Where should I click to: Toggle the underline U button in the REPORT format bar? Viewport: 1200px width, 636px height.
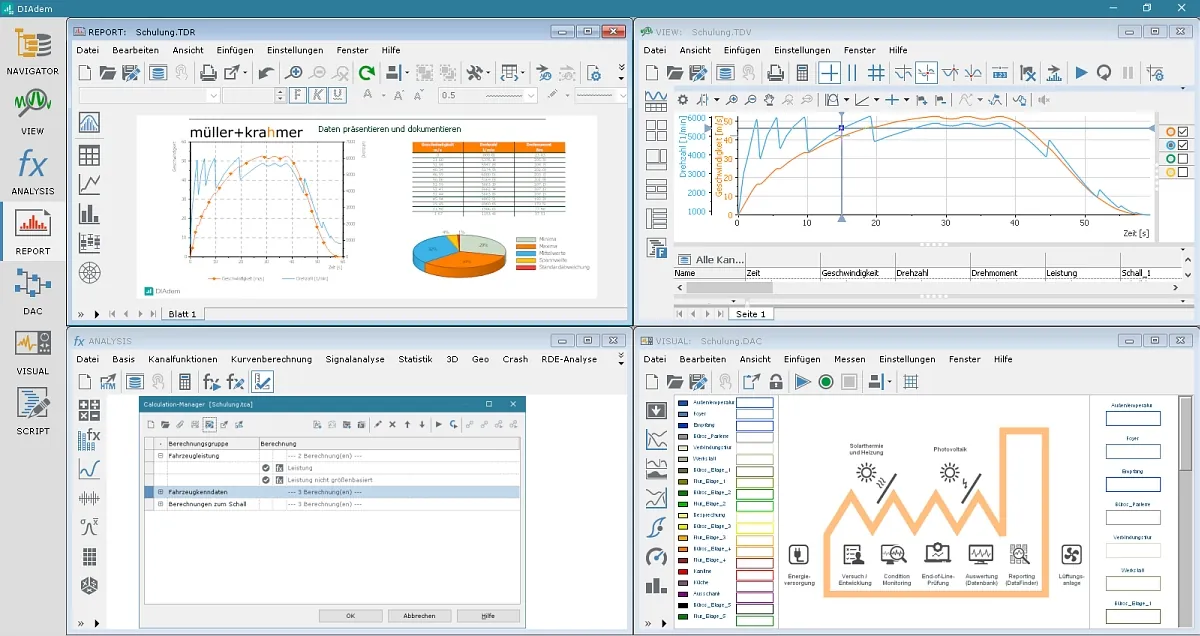(x=337, y=95)
